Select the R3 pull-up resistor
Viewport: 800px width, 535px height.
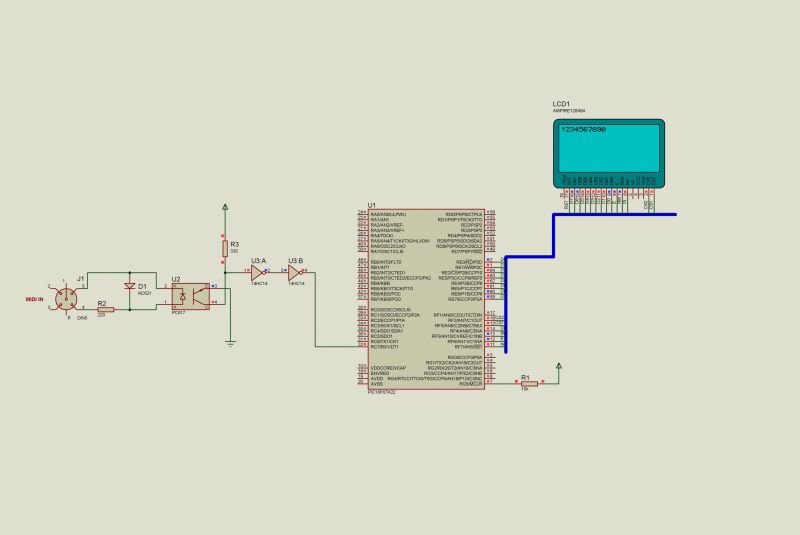224,248
